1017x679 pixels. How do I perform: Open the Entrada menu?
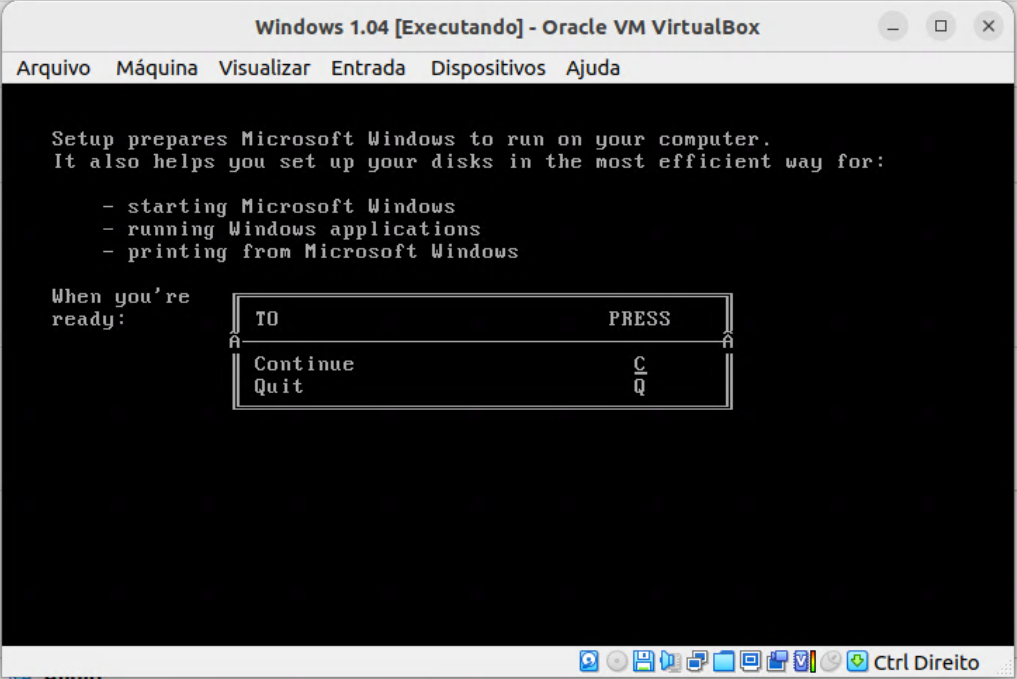(368, 68)
